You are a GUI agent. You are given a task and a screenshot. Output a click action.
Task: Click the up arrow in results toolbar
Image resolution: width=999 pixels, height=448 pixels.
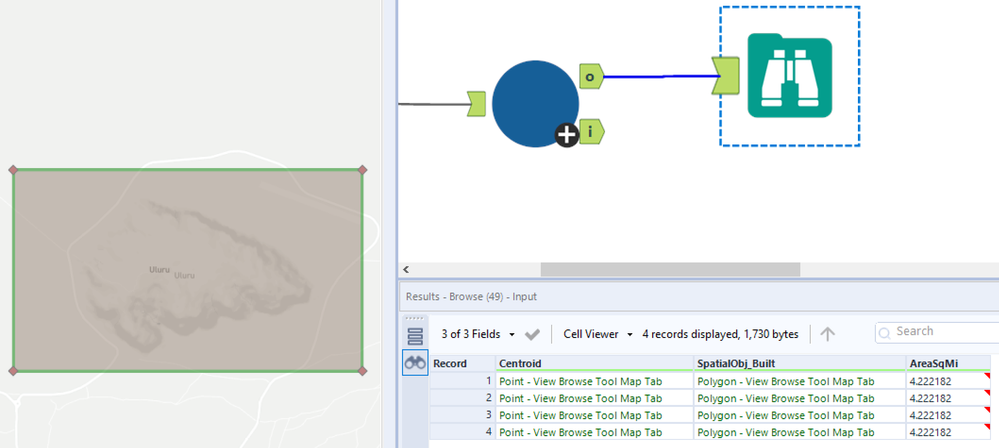pyautogui.click(x=827, y=334)
